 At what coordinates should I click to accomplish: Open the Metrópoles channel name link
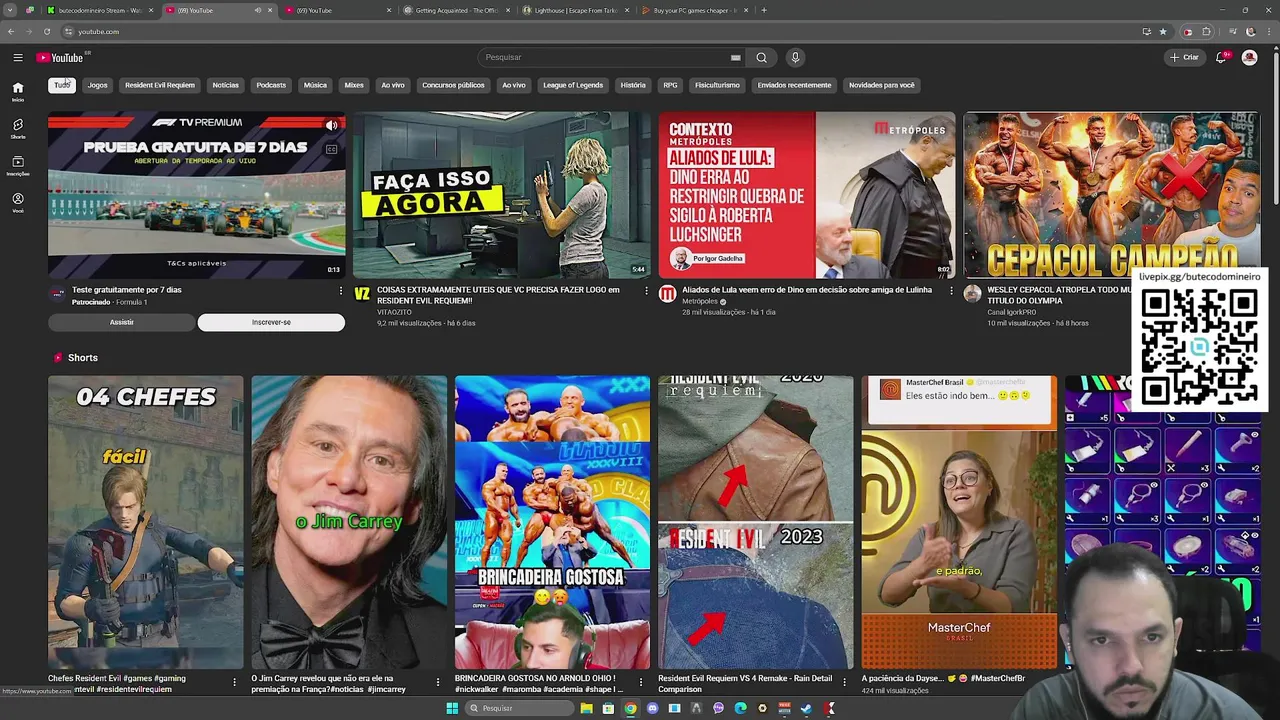700,301
